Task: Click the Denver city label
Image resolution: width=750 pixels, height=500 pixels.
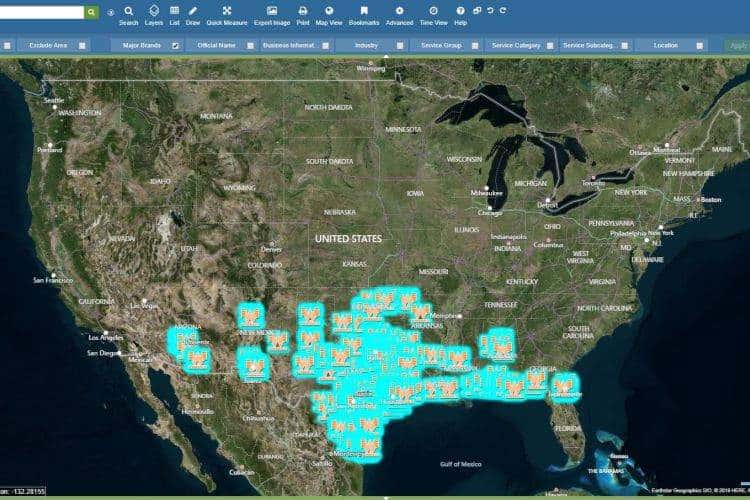Action: [271, 249]
